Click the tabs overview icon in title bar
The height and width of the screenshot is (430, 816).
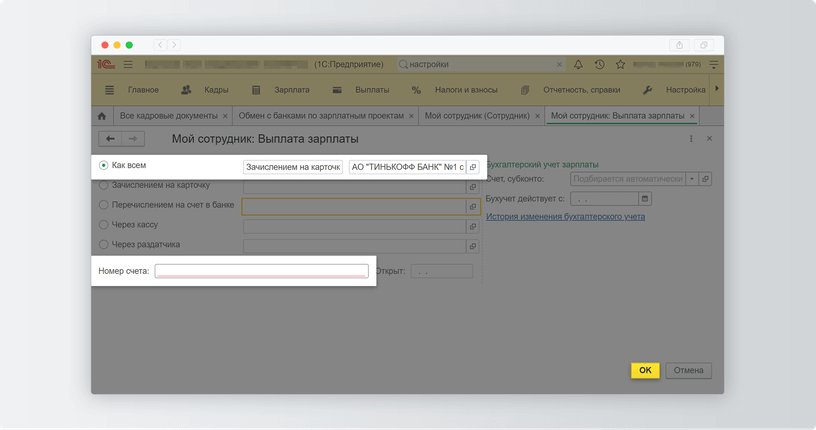(703, 45)
